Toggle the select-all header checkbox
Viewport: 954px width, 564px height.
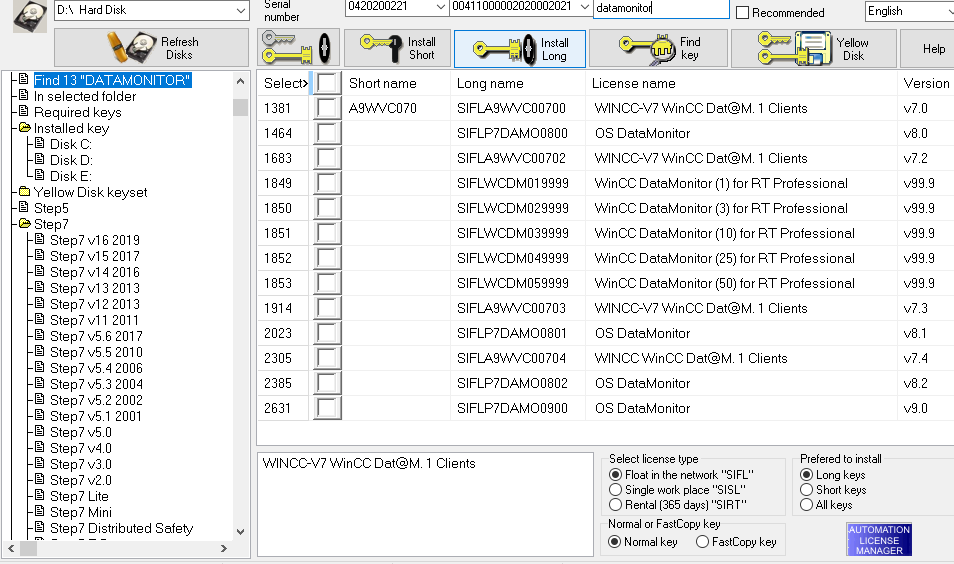[327, 83]
